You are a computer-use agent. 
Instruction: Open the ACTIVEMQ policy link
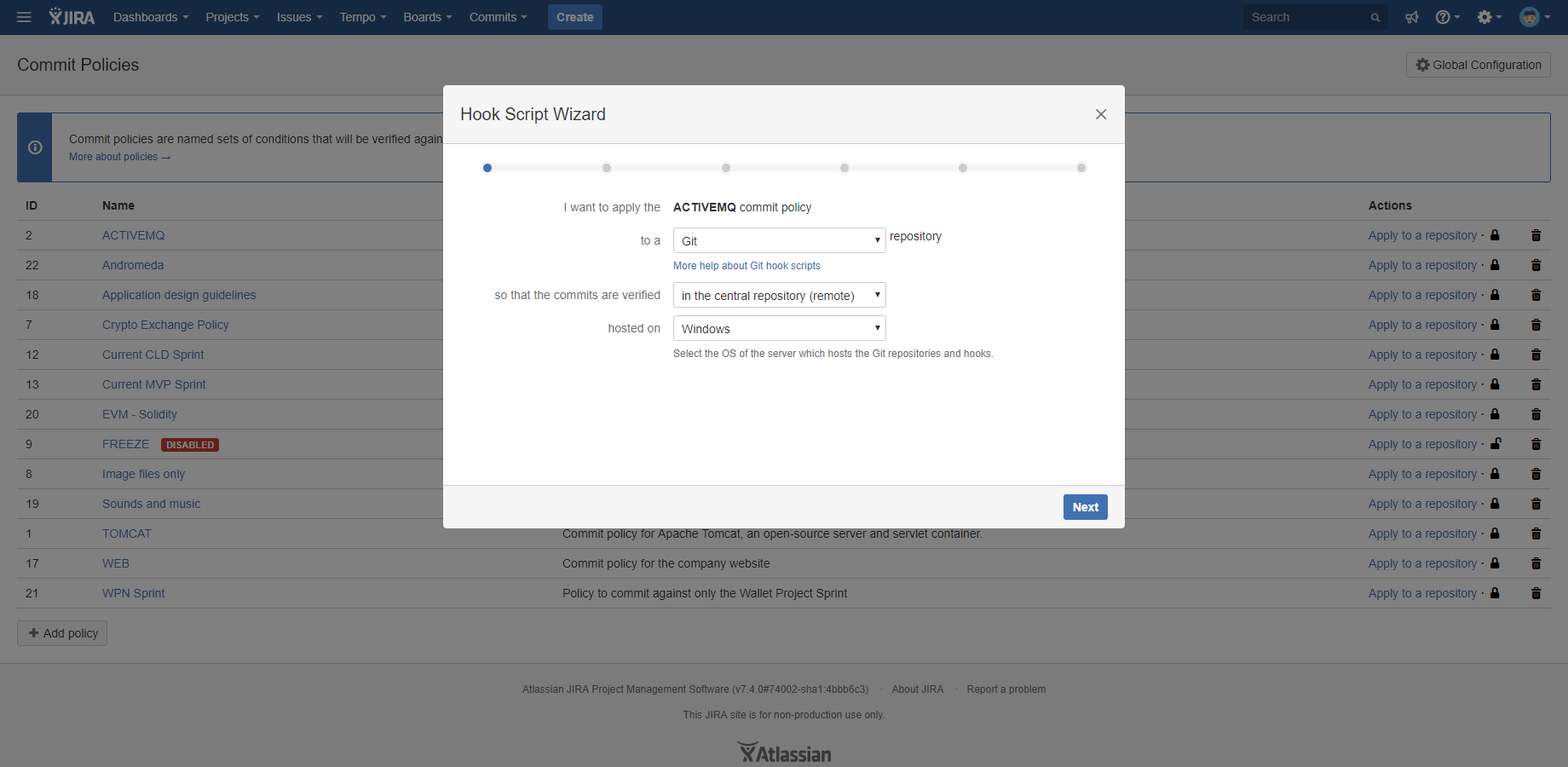(x=133, y=235)
